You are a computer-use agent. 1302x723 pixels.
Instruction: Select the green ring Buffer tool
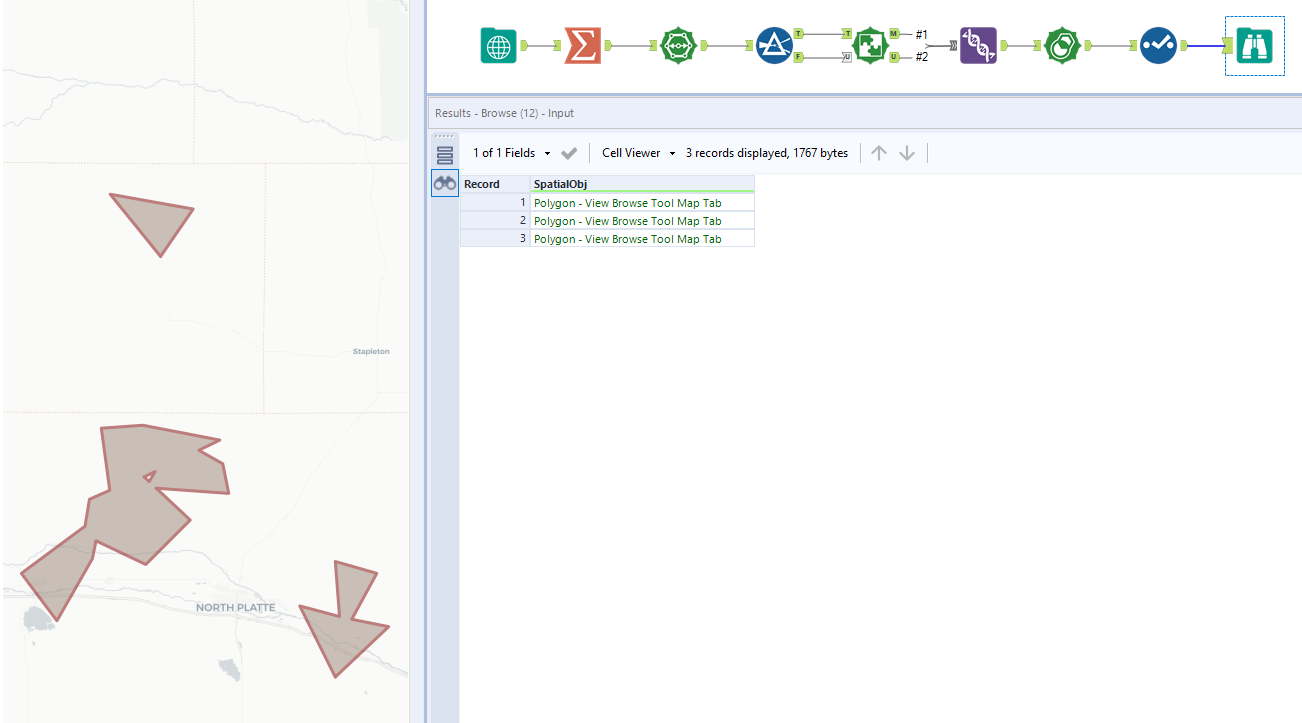(1062, 46)
